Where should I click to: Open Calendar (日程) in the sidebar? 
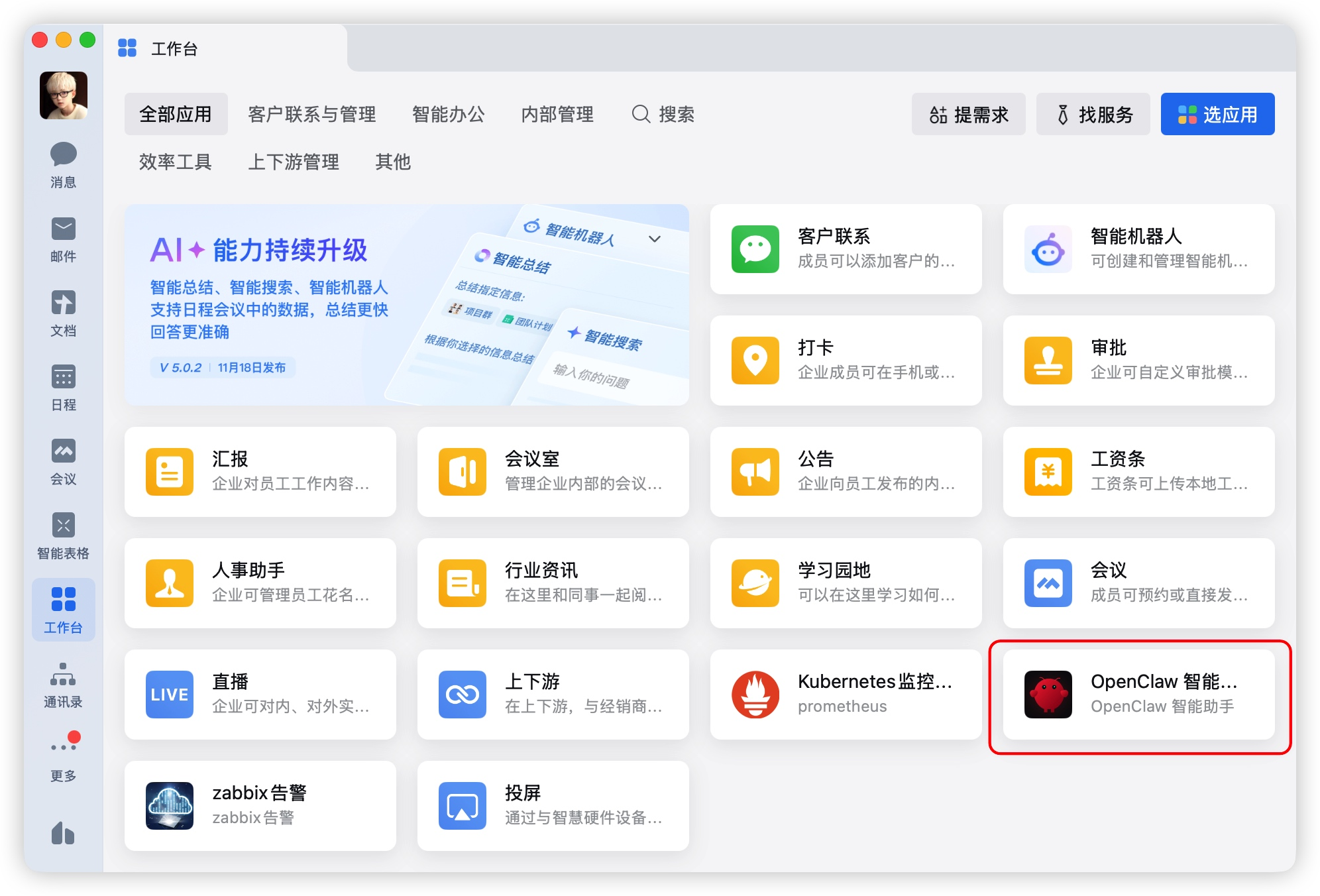click(x=63, y=387)
